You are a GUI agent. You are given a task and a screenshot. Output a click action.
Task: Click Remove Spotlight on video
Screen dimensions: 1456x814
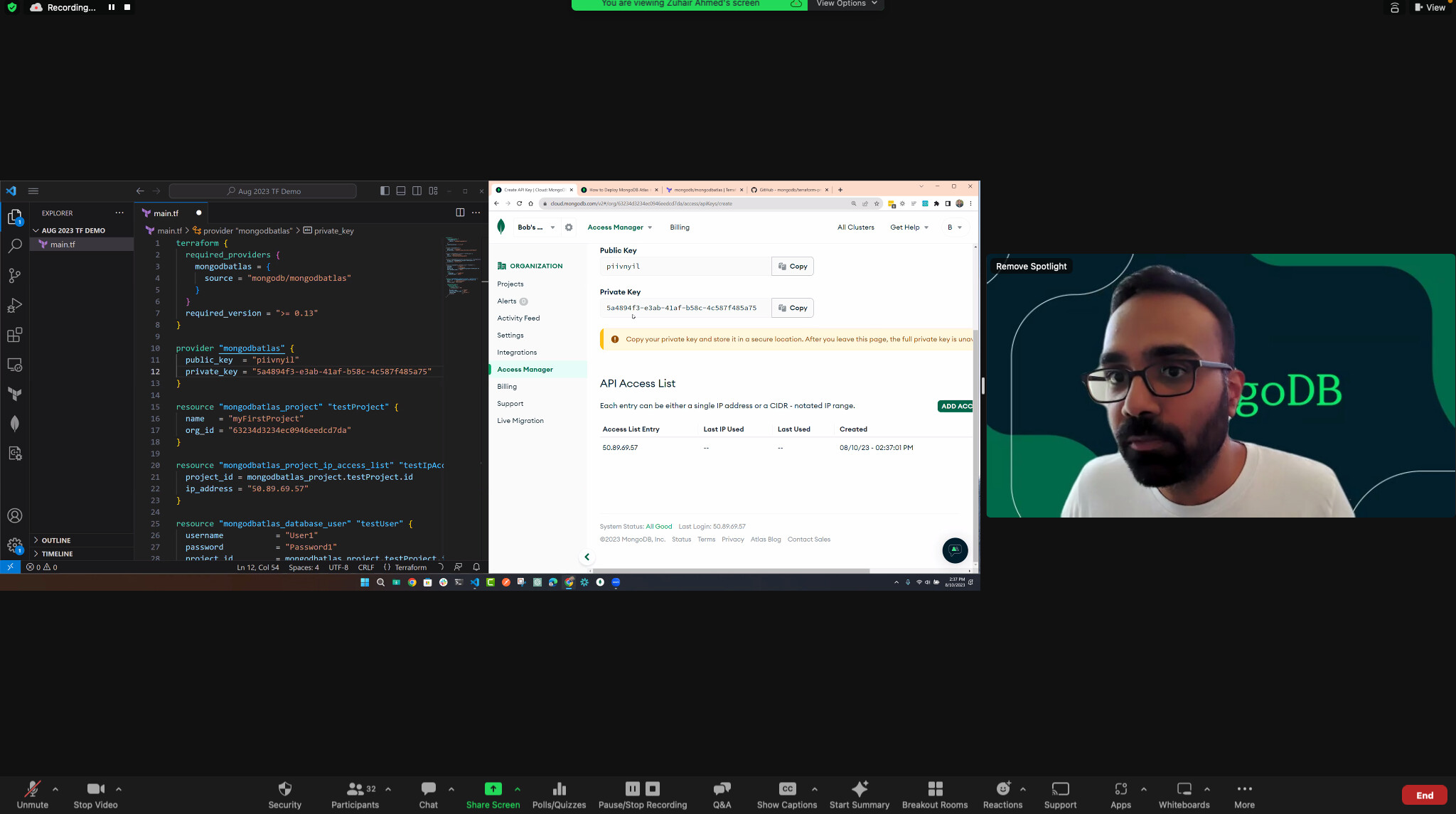coord(1031,267)
